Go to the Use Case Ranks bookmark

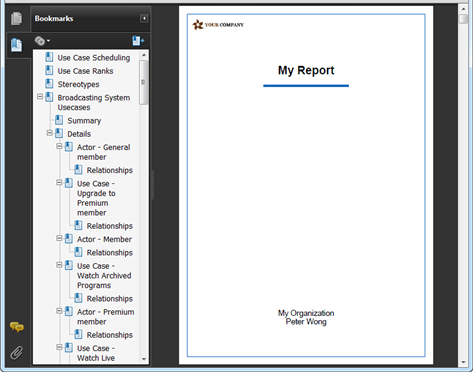pos(85,71)
